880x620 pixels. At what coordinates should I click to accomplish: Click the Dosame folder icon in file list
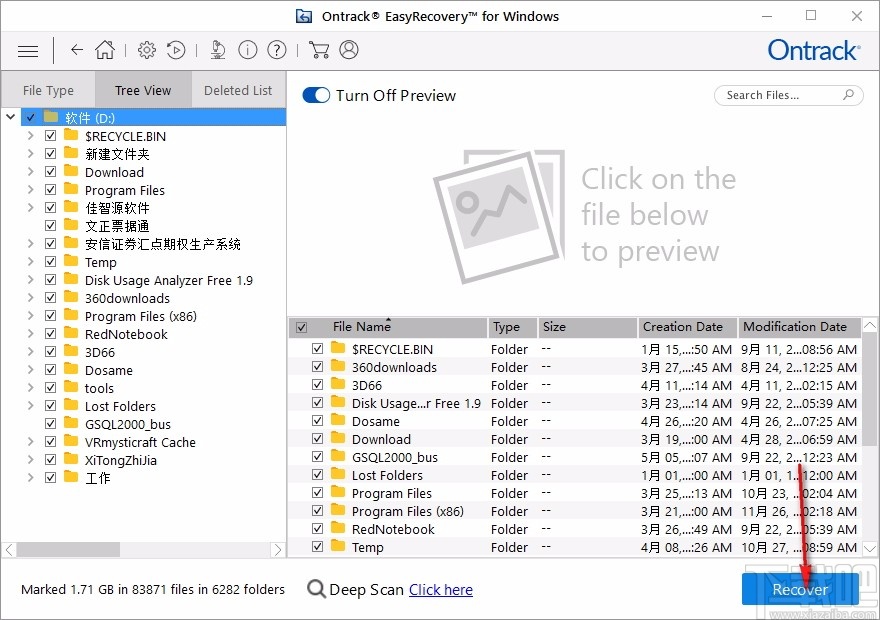(x=338, y=420)
